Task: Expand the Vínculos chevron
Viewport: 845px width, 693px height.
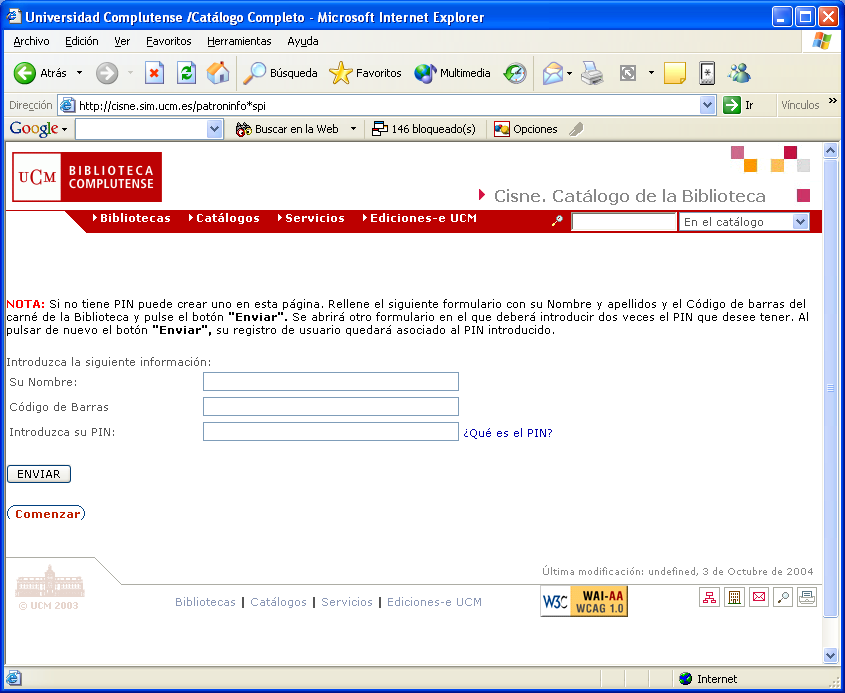Action: pyautogui.click(x=833, y=101)
